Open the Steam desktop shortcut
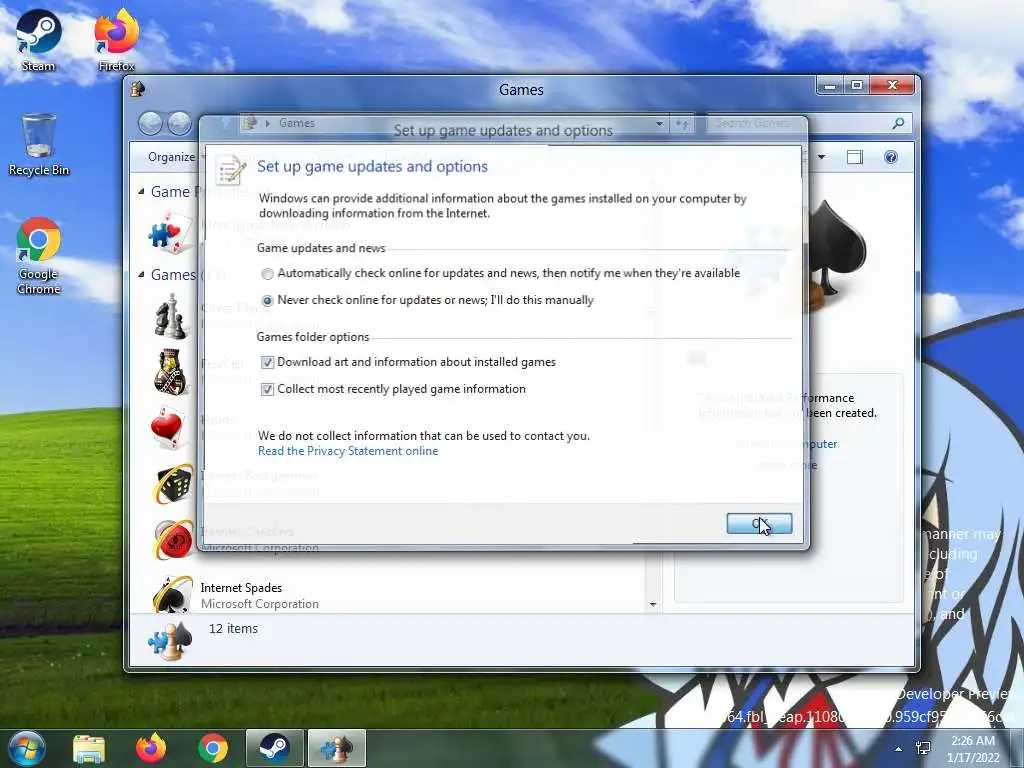The width and height of the screenshot is (1024, 768). point(38,40)
